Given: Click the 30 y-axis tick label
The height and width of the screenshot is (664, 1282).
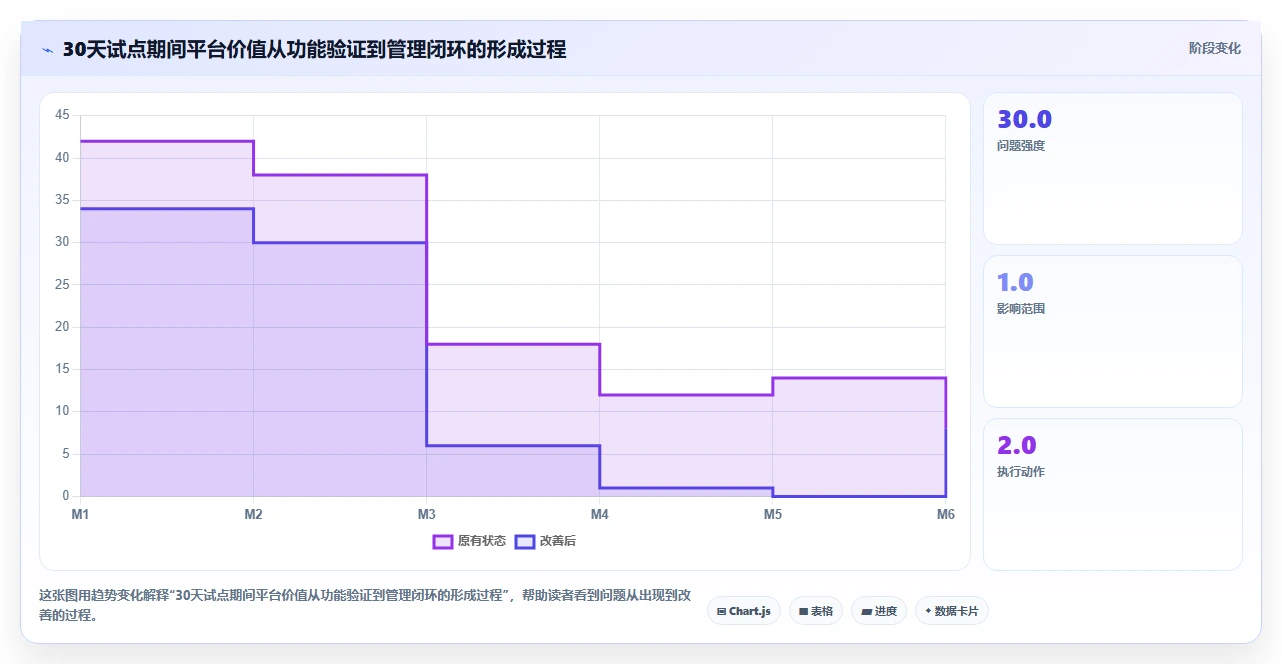Looking at the screenshot, I should 62,242.
